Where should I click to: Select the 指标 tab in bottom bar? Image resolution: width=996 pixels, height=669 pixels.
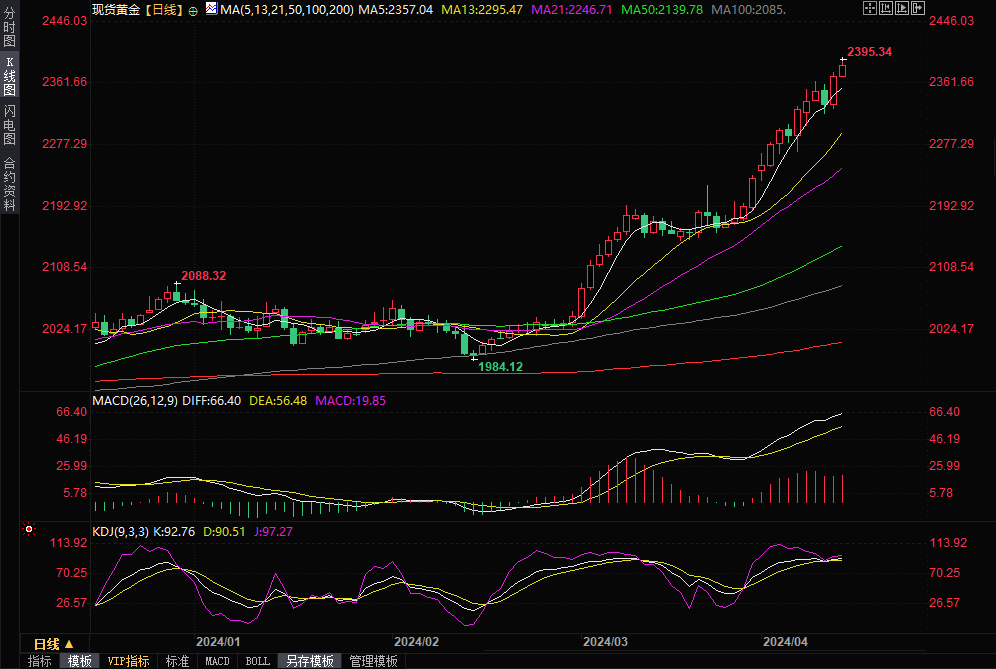tap(40, 661)
